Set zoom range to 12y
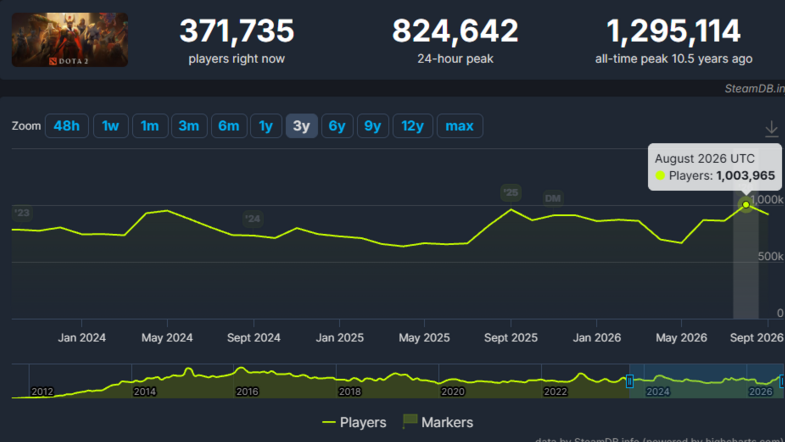 point(413,126)
